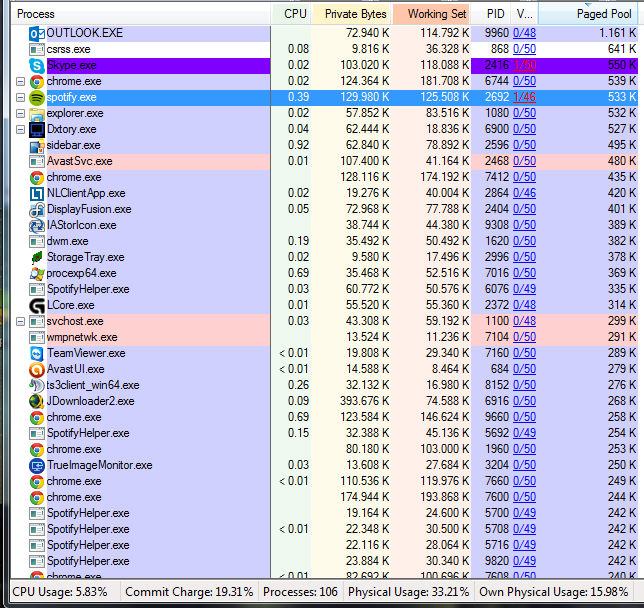
Task: Click the ts3client_win64.exe icon
Action: click(37, 386)
